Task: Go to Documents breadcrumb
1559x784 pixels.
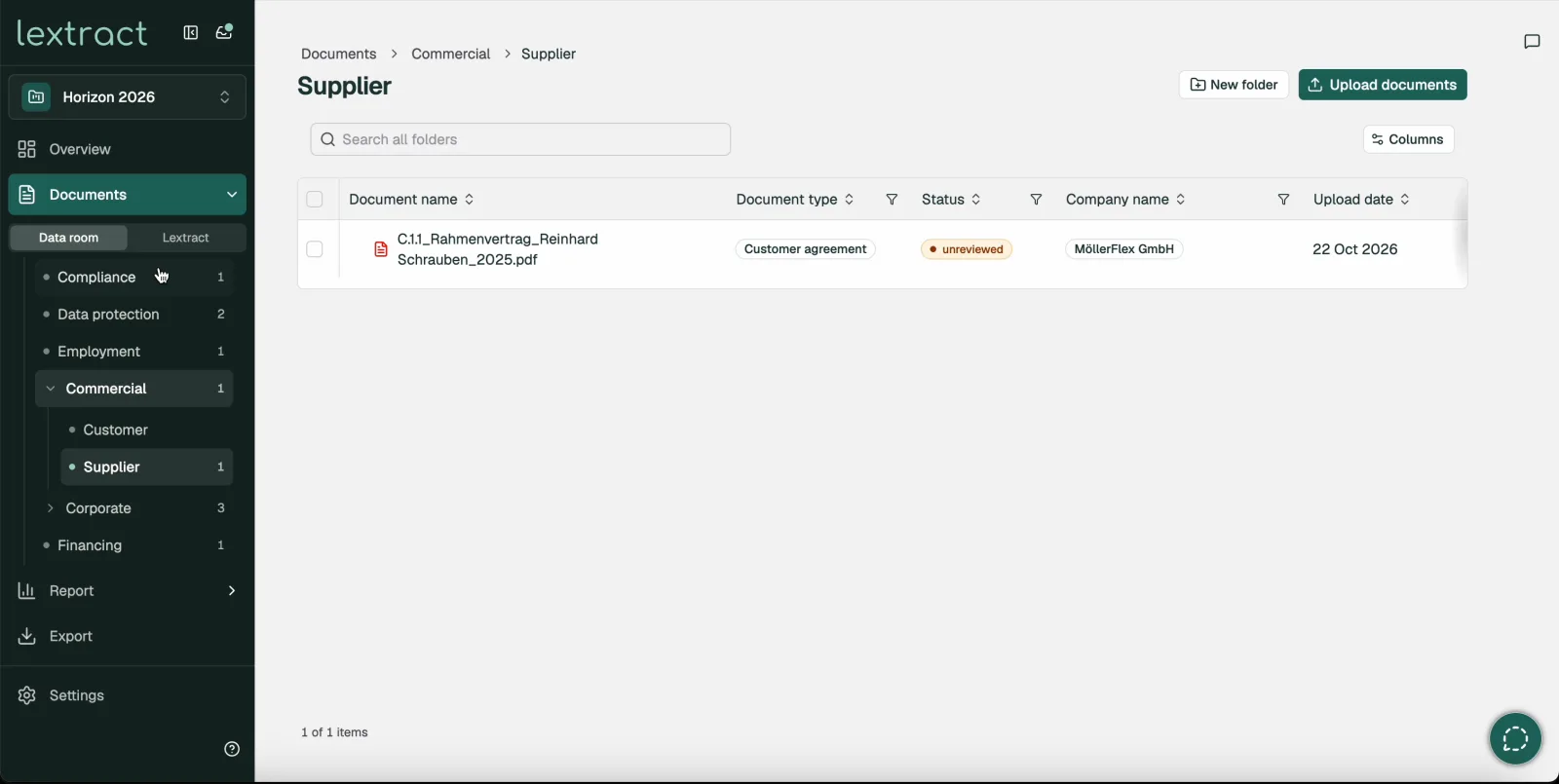Action: (x=338, y=54)
